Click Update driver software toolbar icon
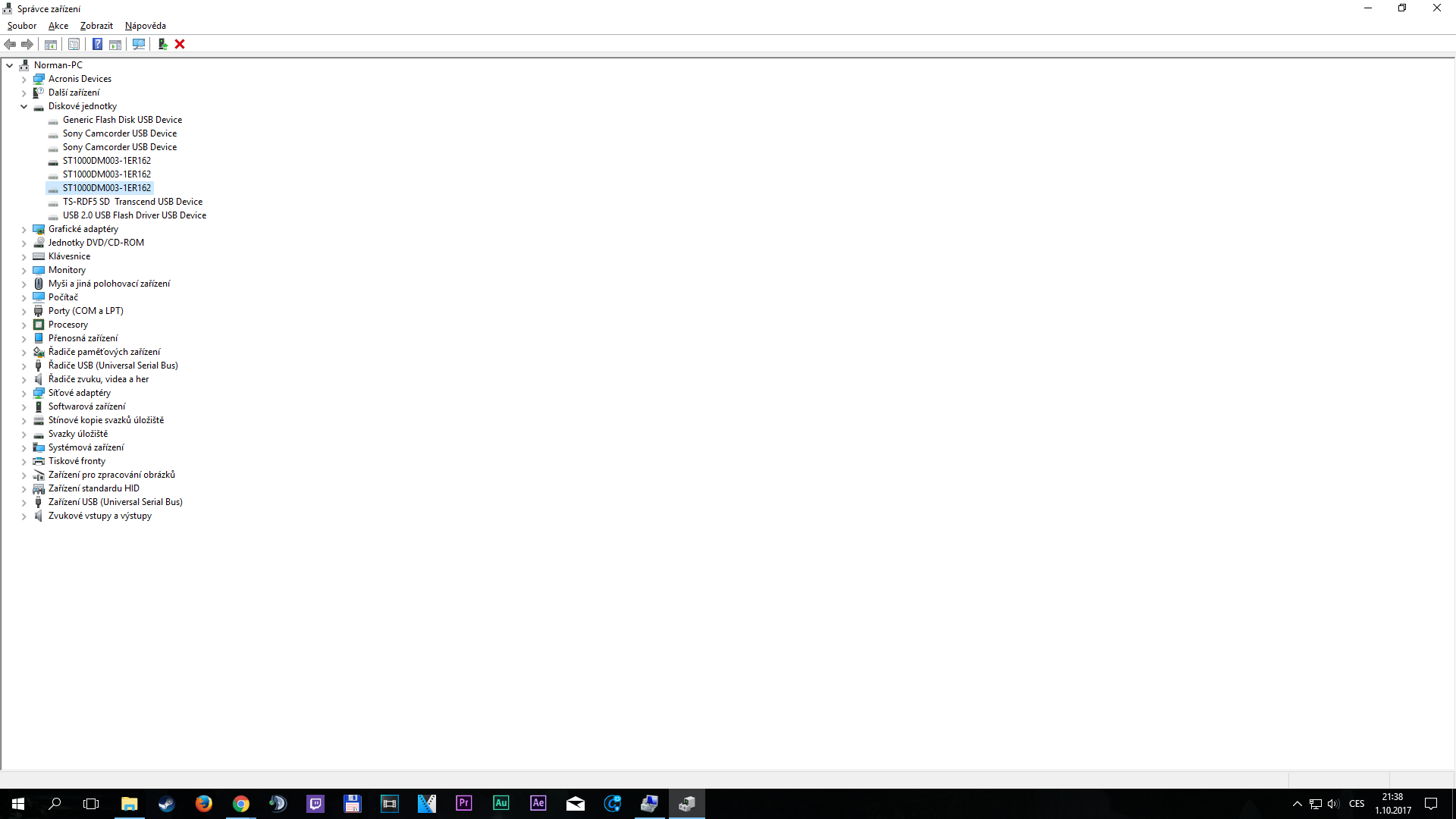 click(162, 44)
